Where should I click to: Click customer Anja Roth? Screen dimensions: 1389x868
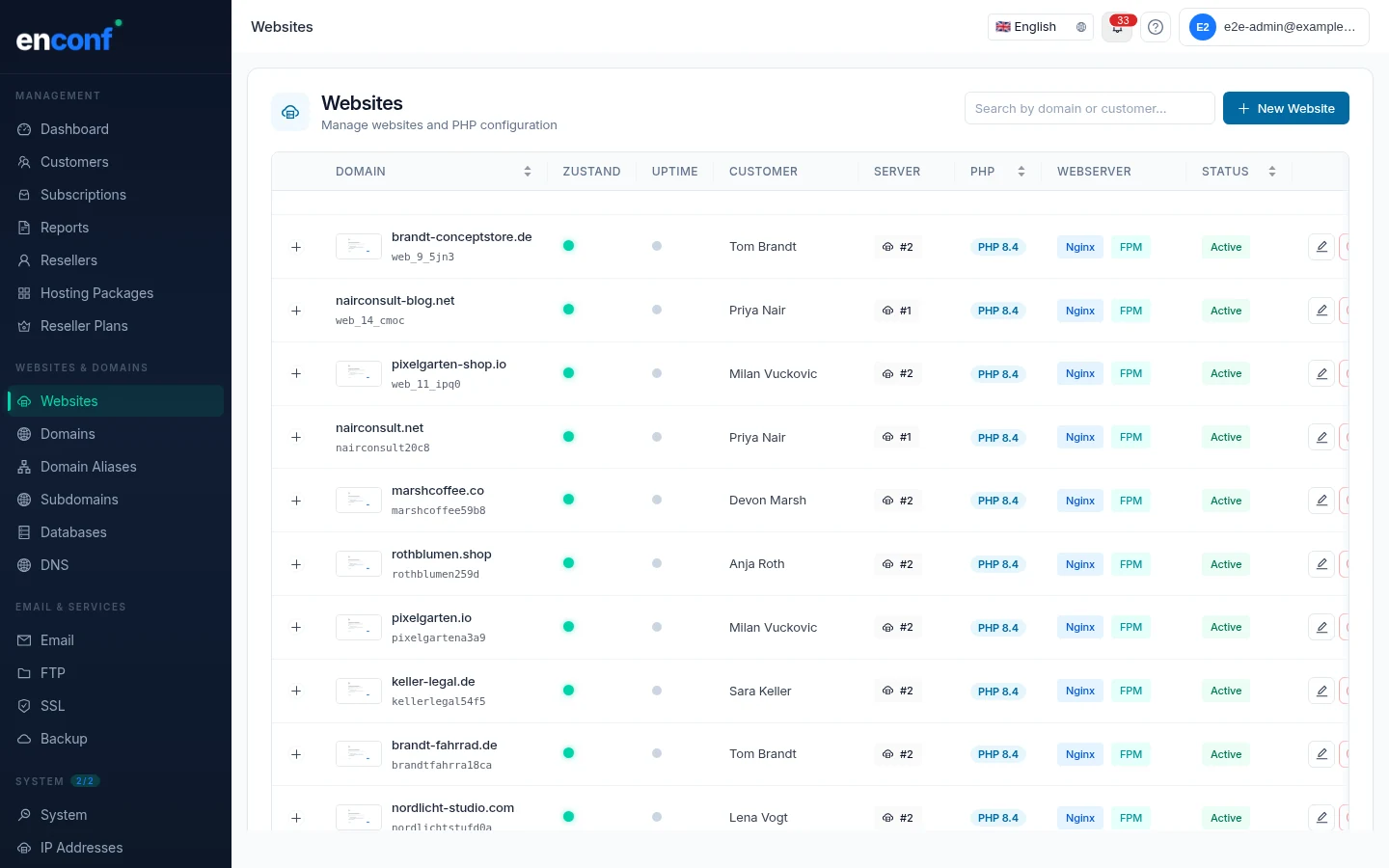point(757,564)
